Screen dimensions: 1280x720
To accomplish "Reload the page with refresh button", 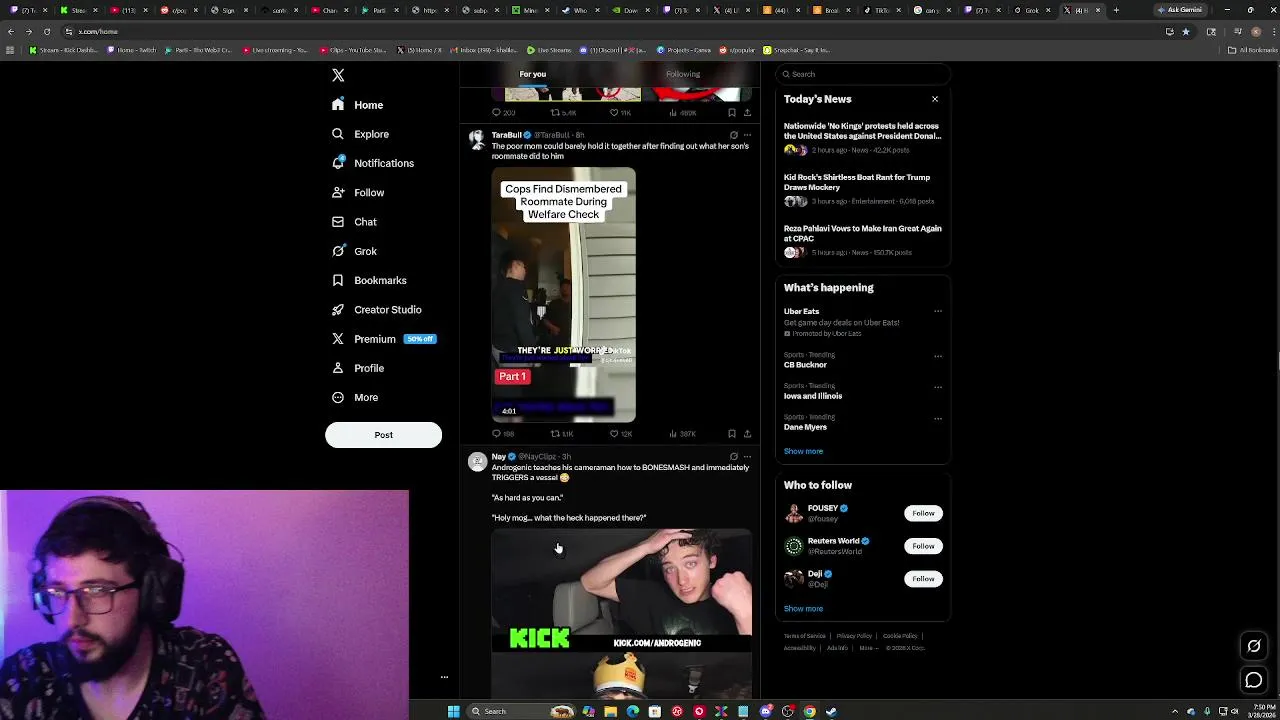I will point(46,31).
